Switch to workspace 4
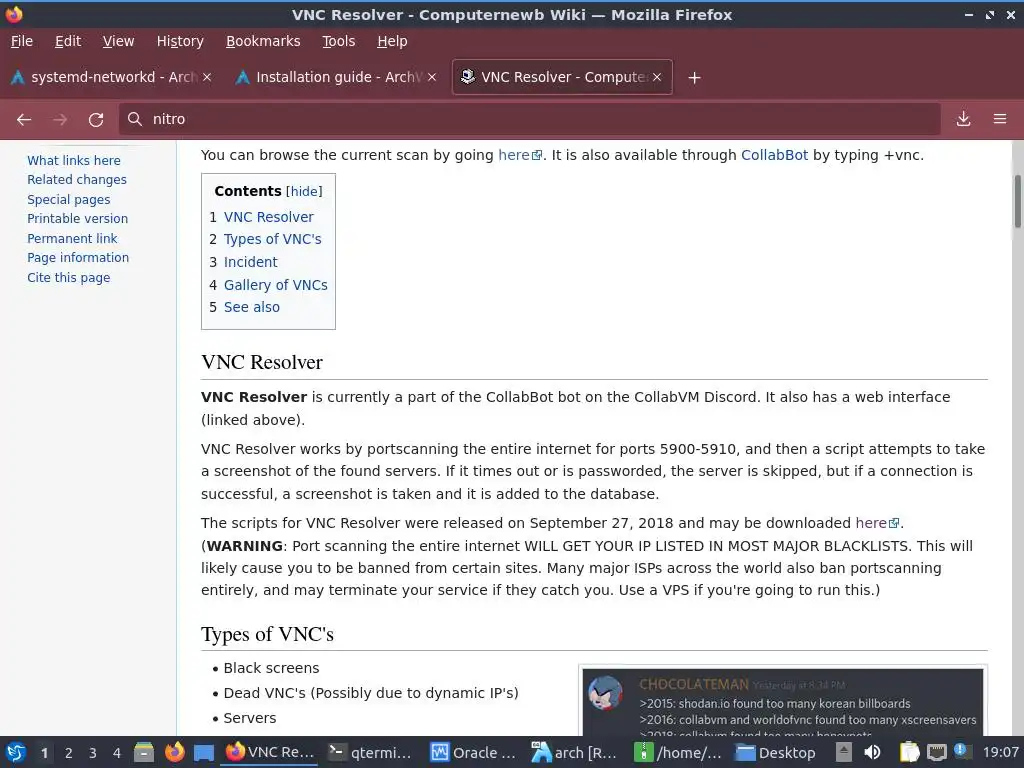This screenshot has width=1024, height=768. pos(116,753)
